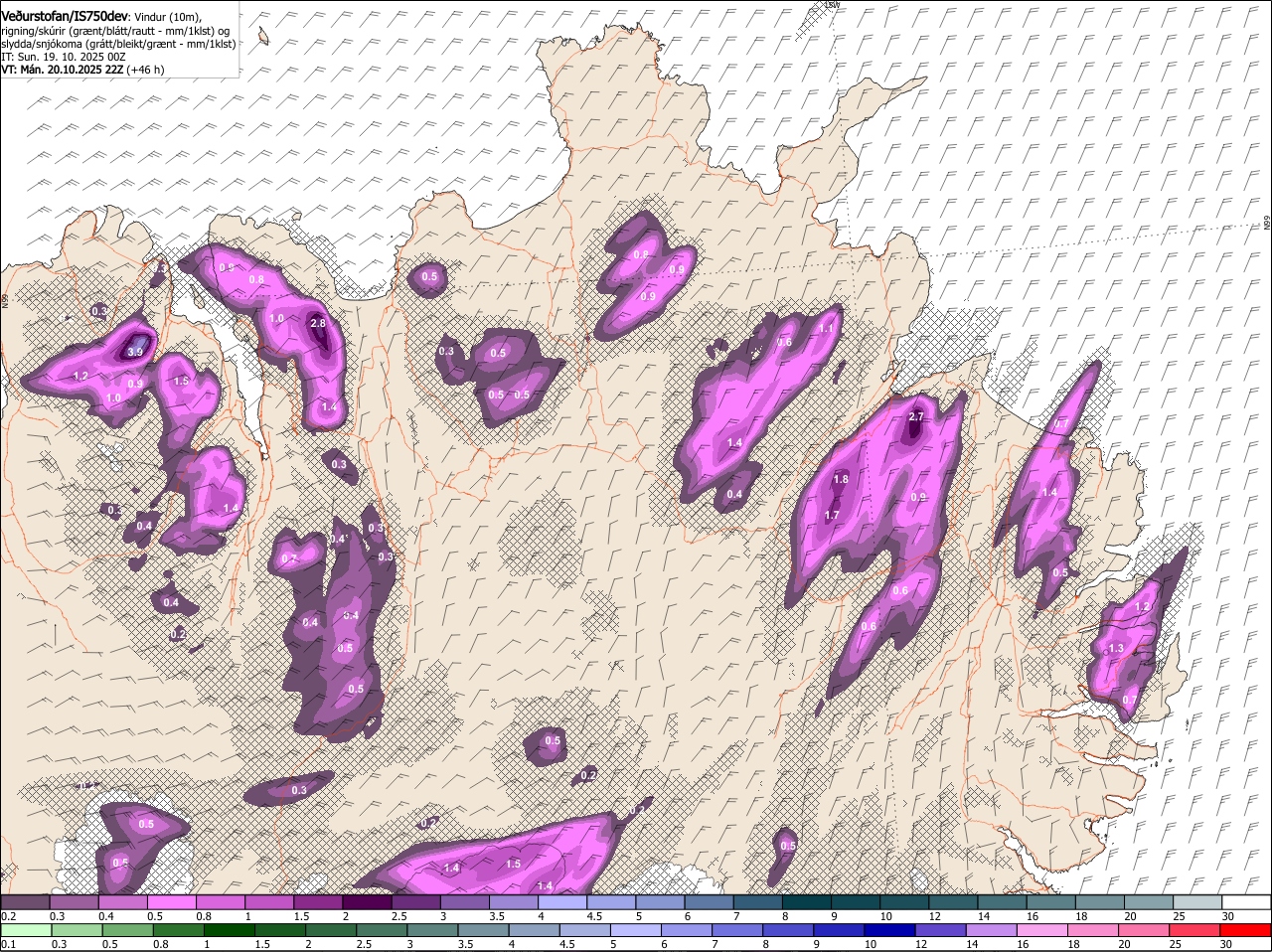Click the IT Sun. 19. 10. 2025 initial time

(63, 57)
